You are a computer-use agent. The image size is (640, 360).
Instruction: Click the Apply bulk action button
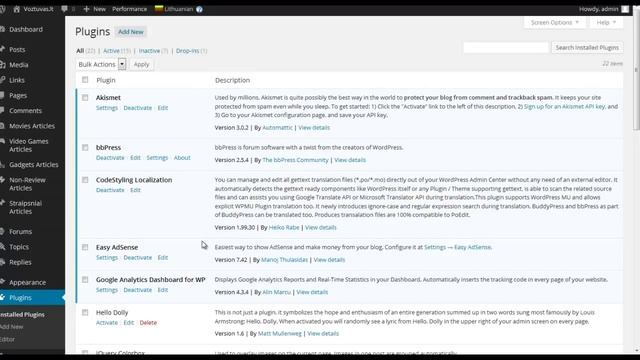tap(141, 64)
